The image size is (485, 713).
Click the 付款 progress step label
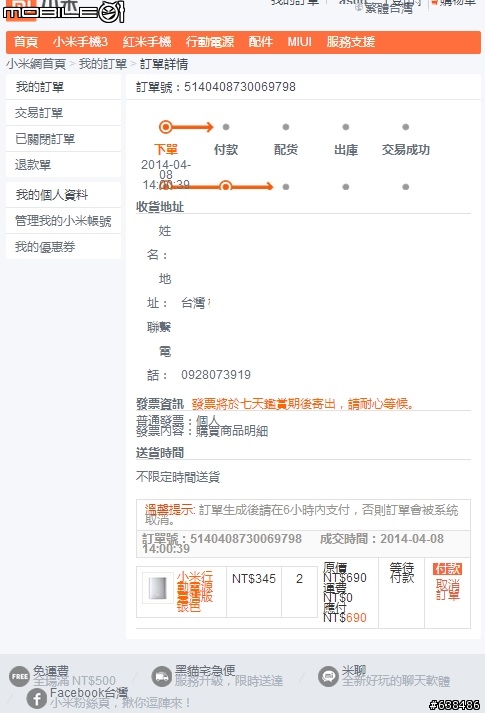(226, 150)
